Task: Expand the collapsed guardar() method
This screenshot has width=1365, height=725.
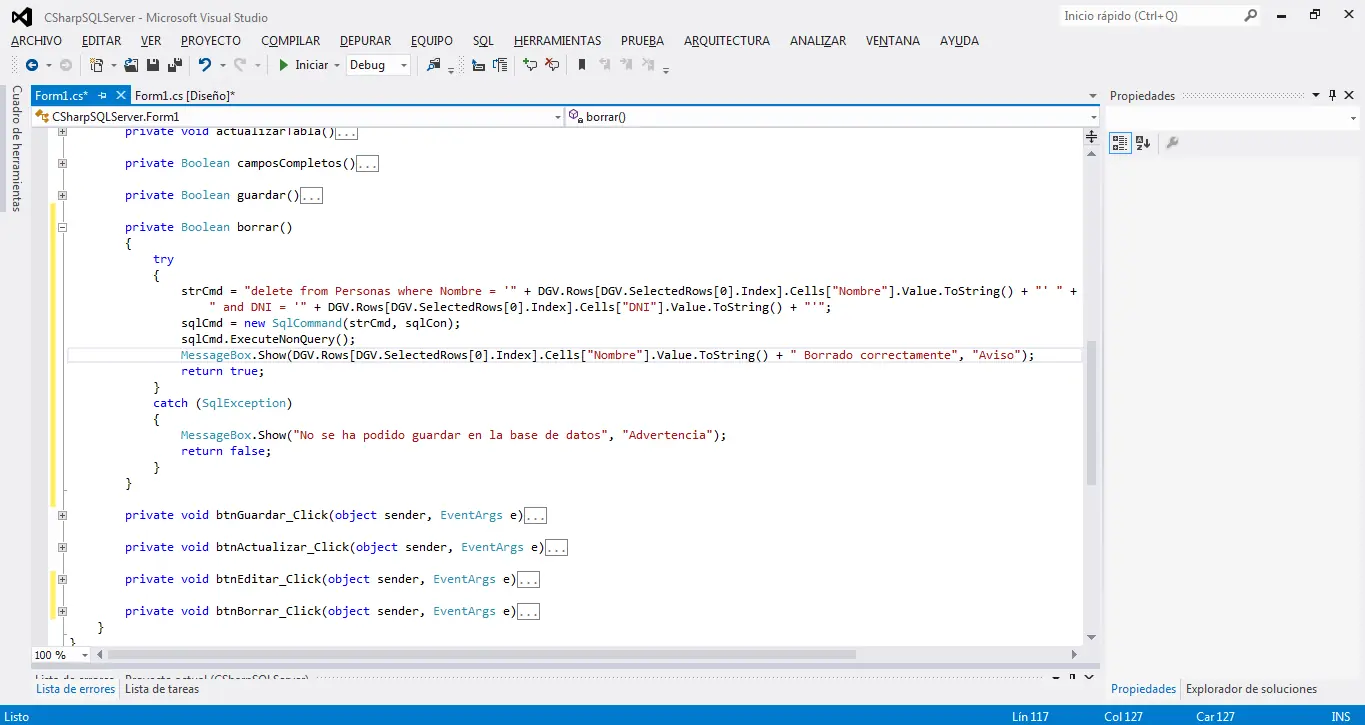Action: click(x=62, y=195)
